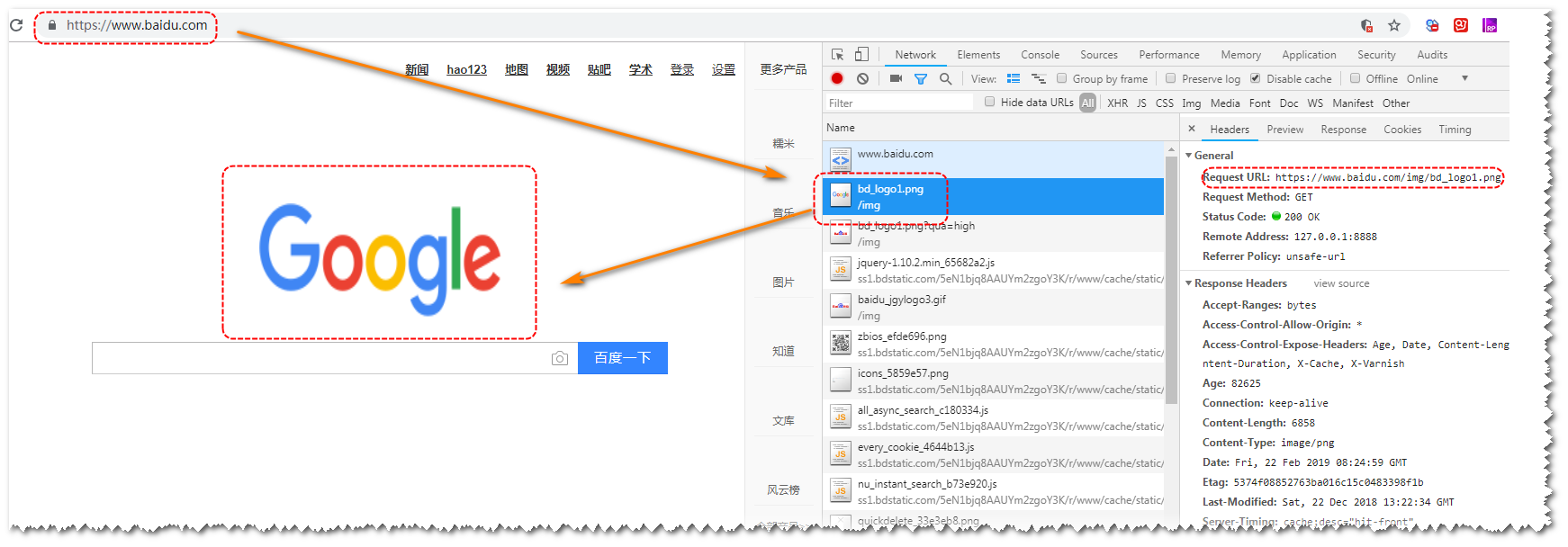This screenshot has width=1568, height=547.
Task: Clear the network log
Action: [x=862, y=78]
